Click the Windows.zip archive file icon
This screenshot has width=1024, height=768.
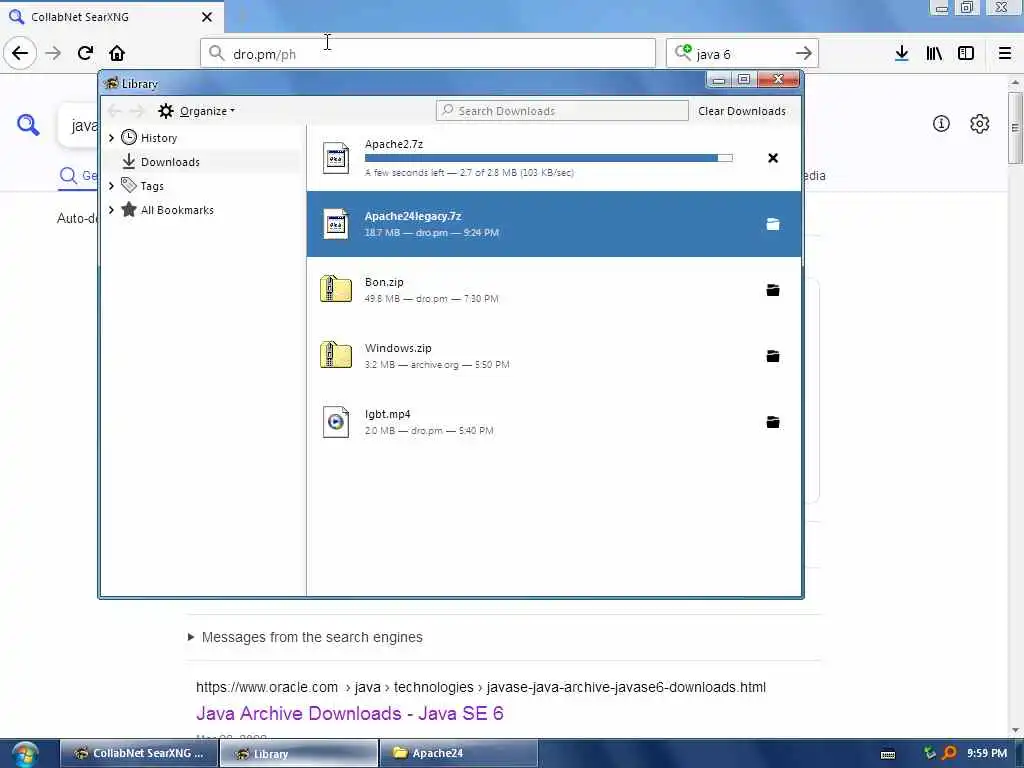tap(336, 355)
